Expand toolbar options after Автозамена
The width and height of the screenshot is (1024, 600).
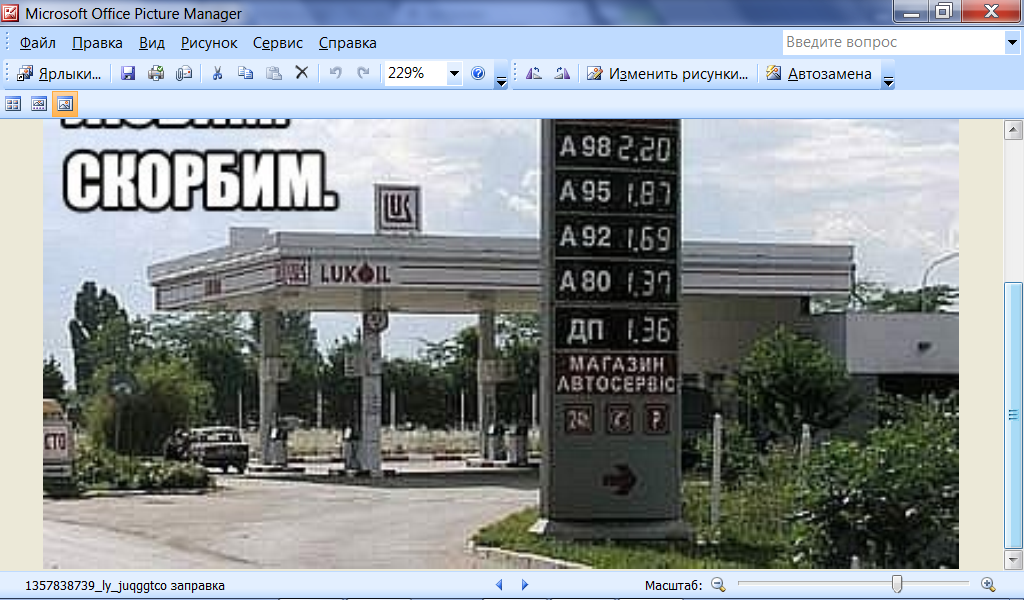click(x=888, y=78)
